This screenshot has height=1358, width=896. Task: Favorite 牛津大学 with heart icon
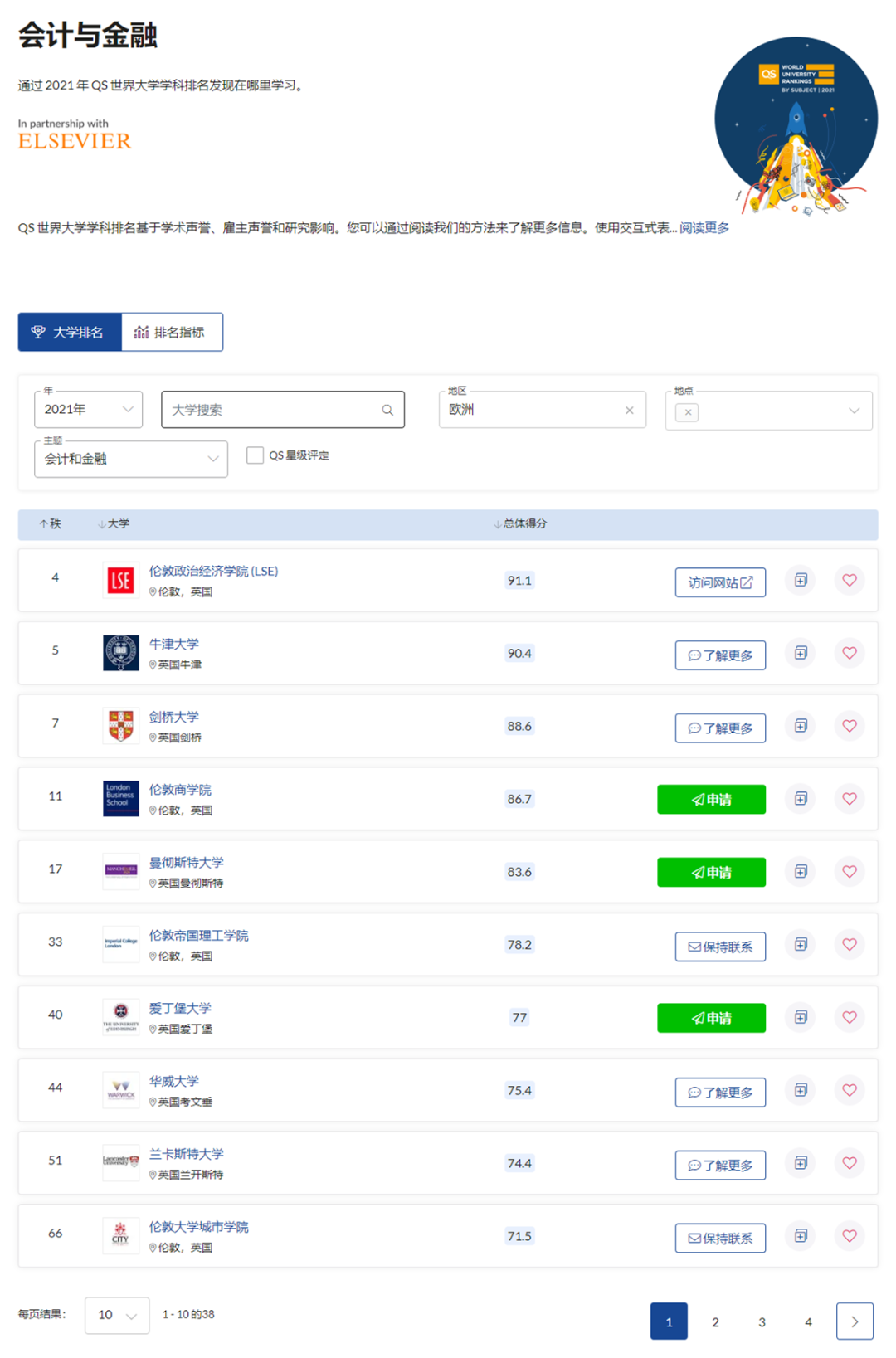[850, 653]
